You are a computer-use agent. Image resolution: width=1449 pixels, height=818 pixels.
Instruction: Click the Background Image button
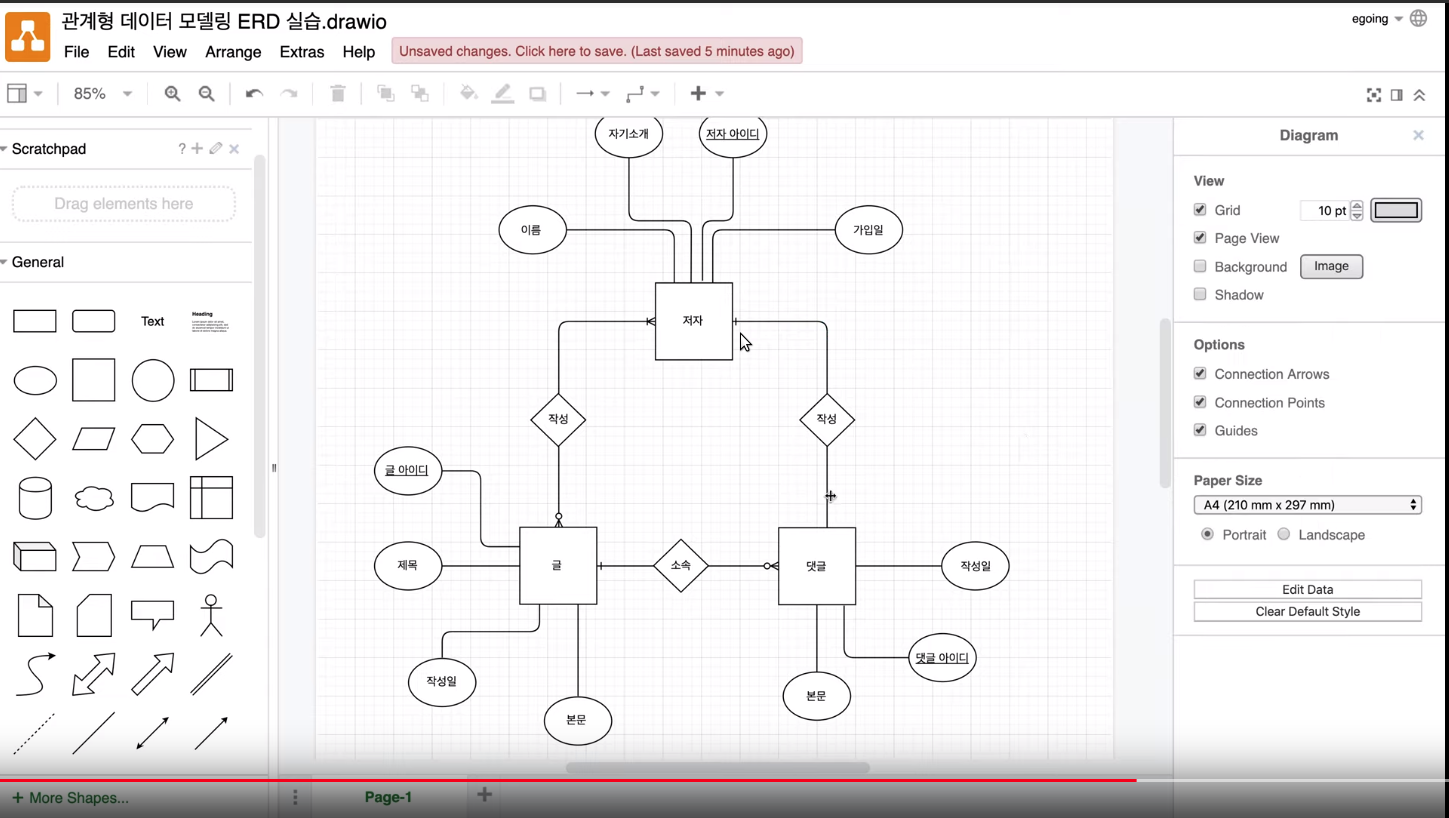pos(1331,266)
